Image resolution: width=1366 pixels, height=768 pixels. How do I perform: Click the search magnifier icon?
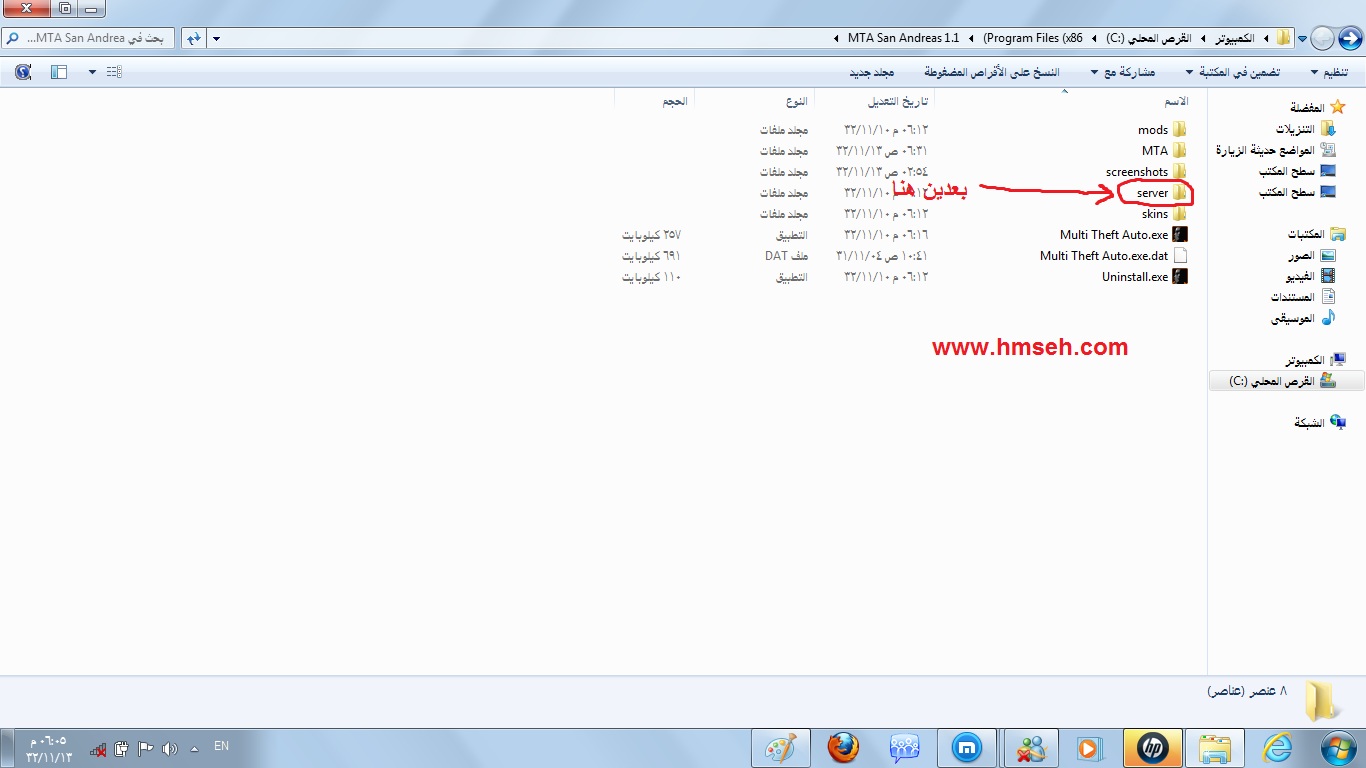pos(11,38)
